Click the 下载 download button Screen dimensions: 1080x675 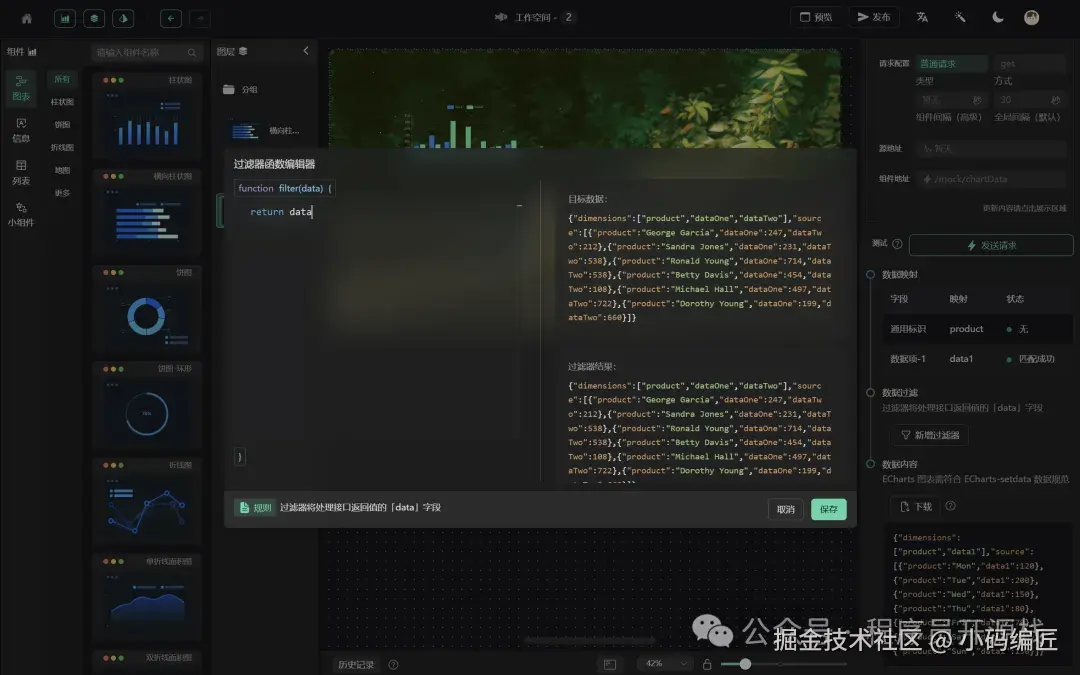click(x=915, y=506)
